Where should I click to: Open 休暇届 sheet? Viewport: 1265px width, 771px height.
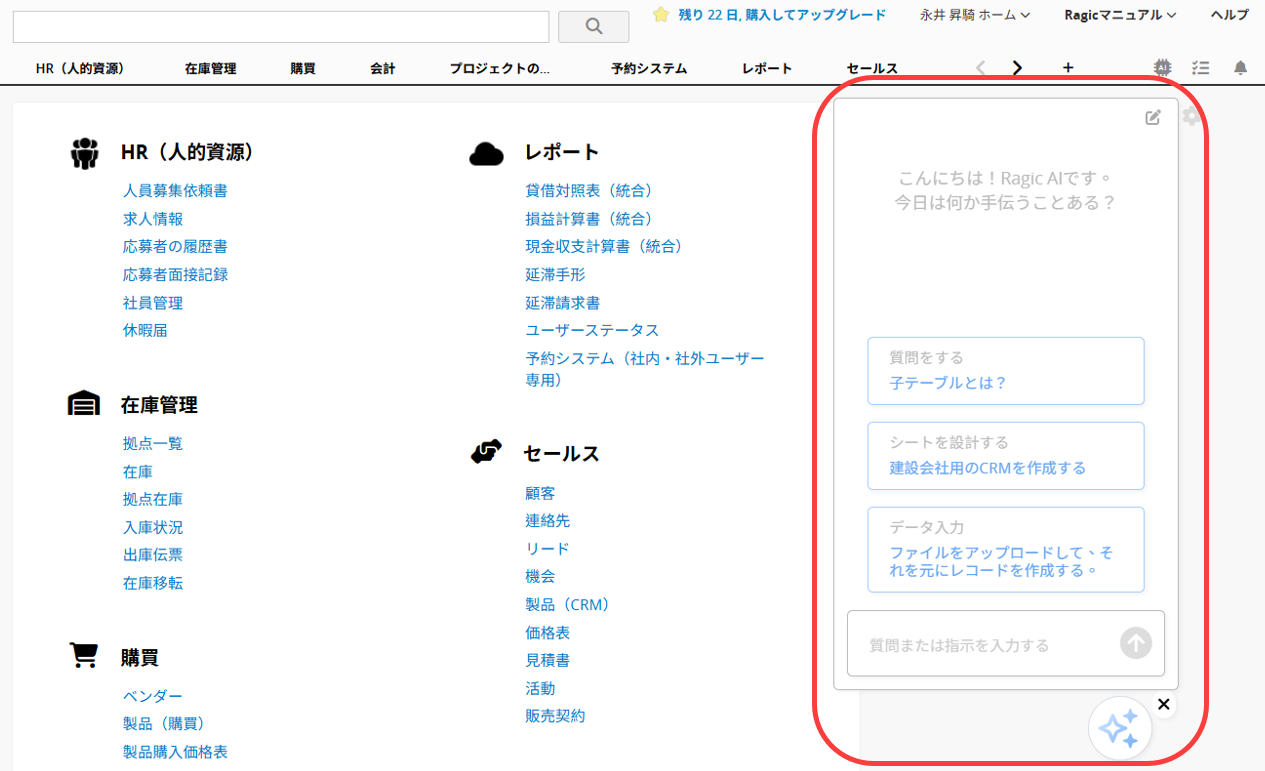pyautogui.click(x=145, y=330)
